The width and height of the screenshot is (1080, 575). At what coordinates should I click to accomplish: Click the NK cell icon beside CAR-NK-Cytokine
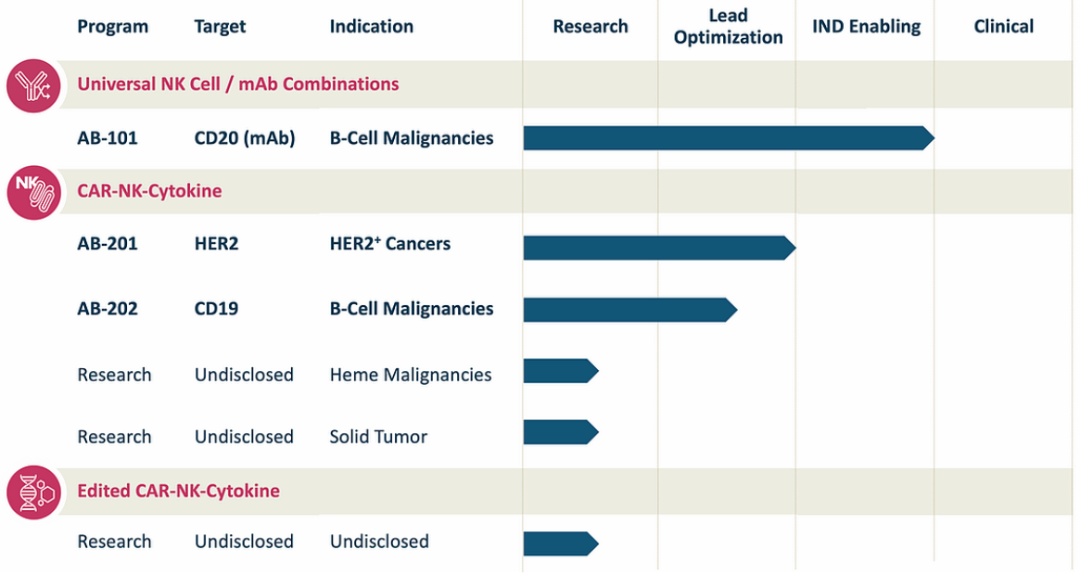point(34,191)
